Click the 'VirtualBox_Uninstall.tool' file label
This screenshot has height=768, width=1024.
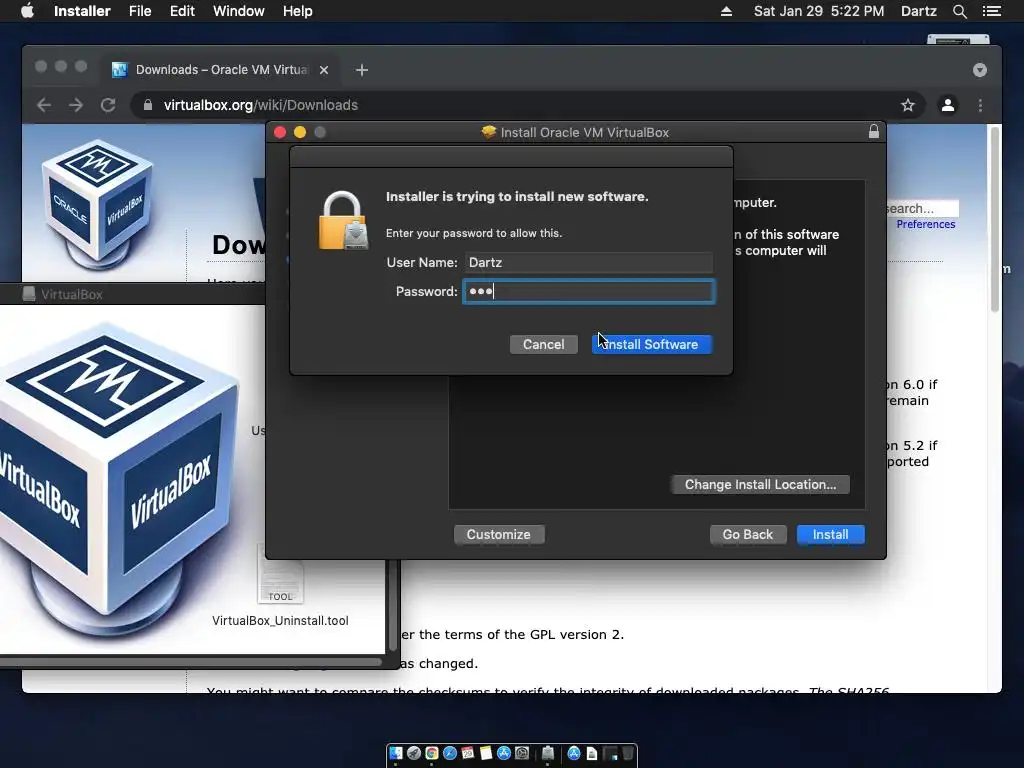coord(280,620)
